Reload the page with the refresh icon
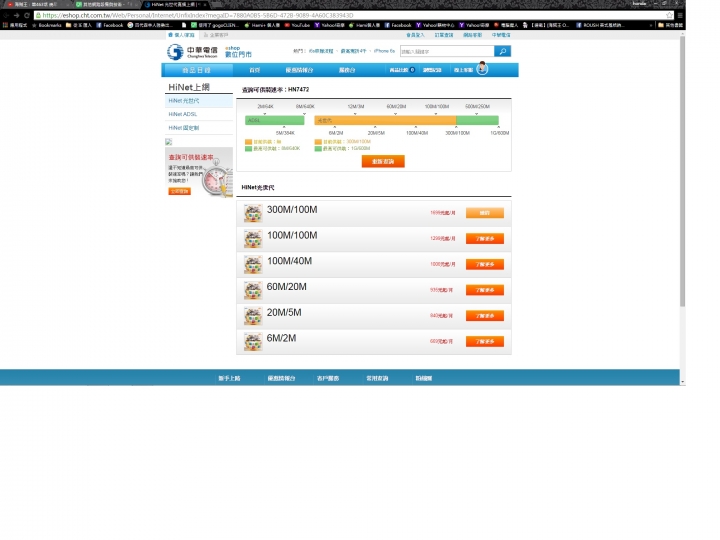 [27, 15]
